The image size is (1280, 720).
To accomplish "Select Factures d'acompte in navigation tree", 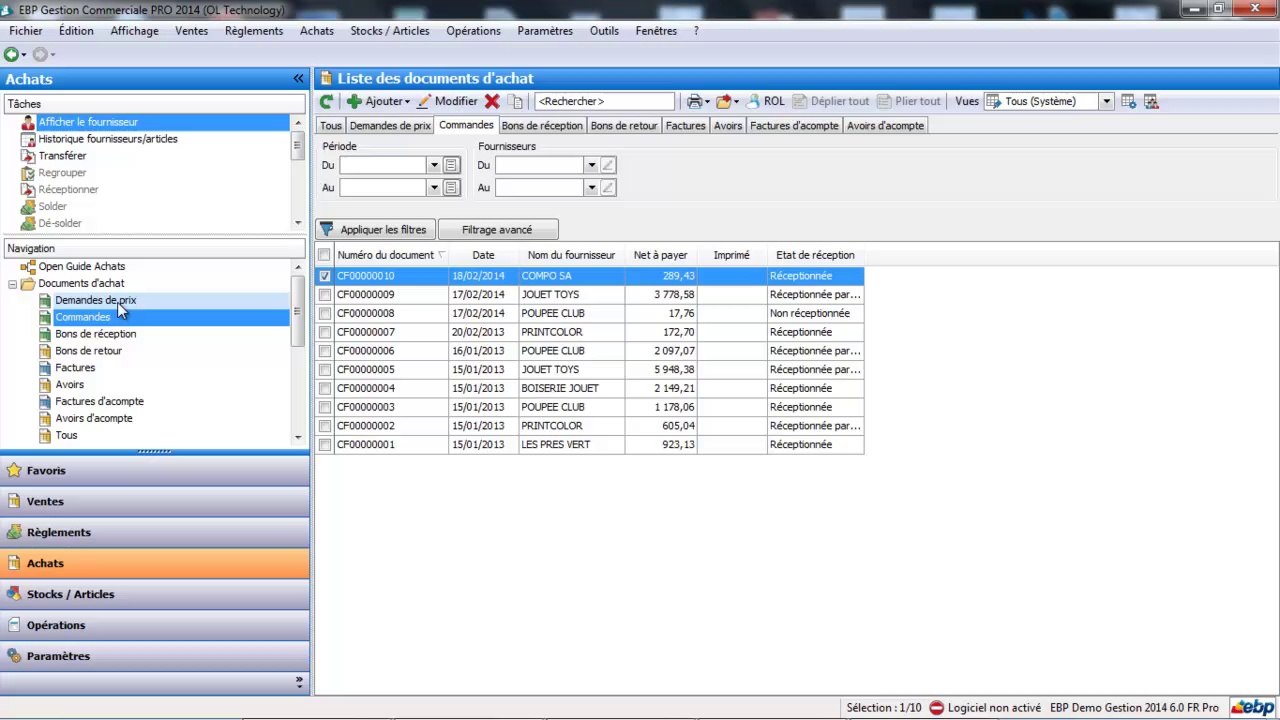I will [x=99, y=402].
